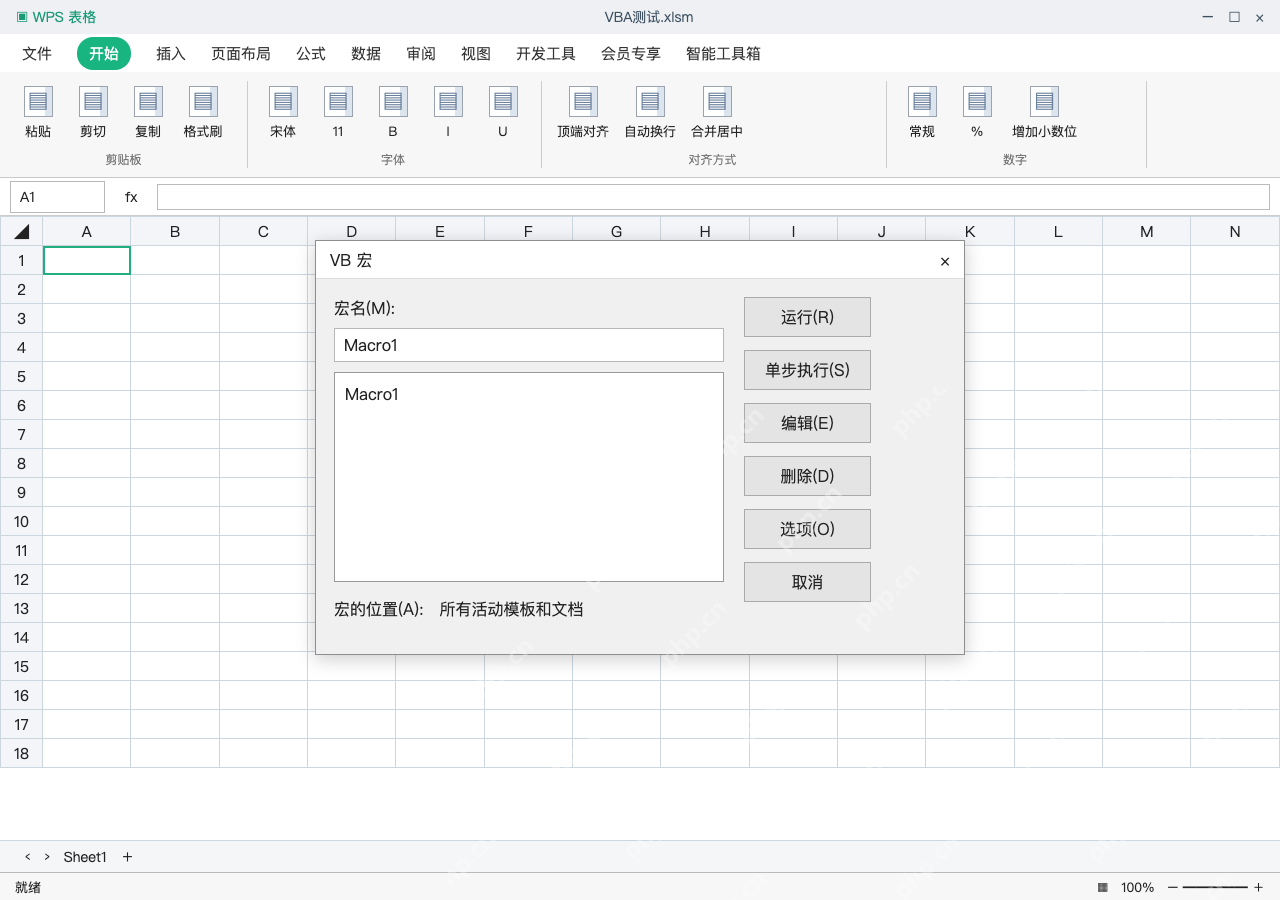Image resolution: width=1280 pixels, height=900 pixels.
Task: Select Macro1 in the macro list box
Action: point(372,394)
